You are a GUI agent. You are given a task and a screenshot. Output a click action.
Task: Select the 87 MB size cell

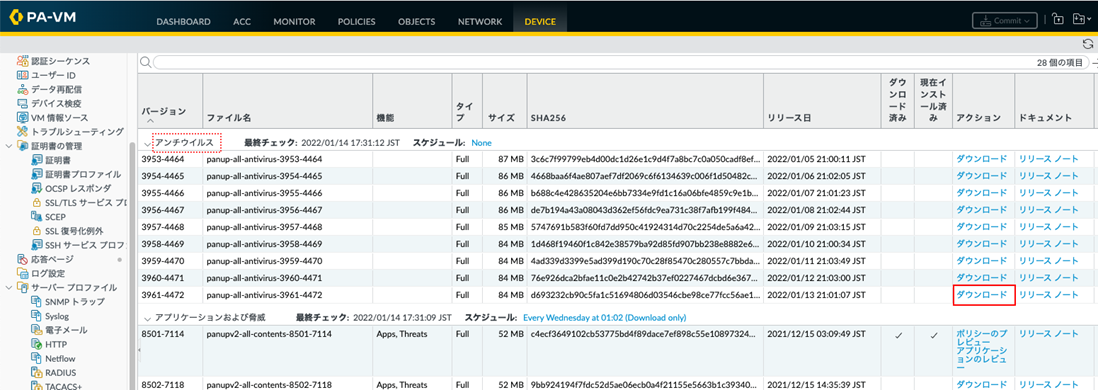[x=511, y=159]
